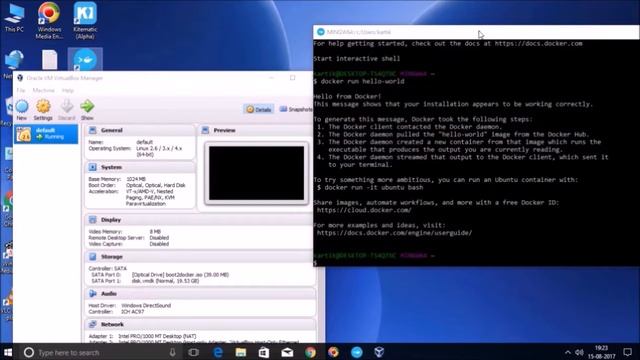Click the Display section header icon

(93, 220)
